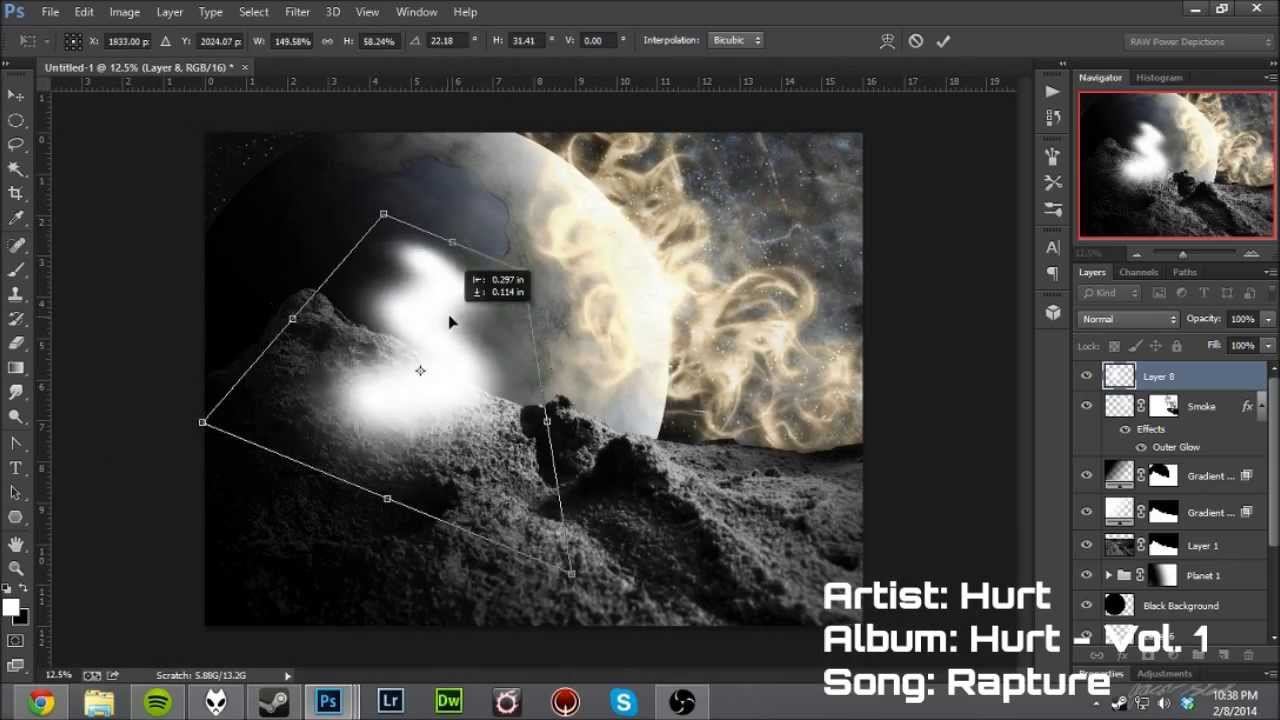Screen dimensions: 1280x720
Task: Open the Tool Presets panel icon
Action: coord(1052,182)
